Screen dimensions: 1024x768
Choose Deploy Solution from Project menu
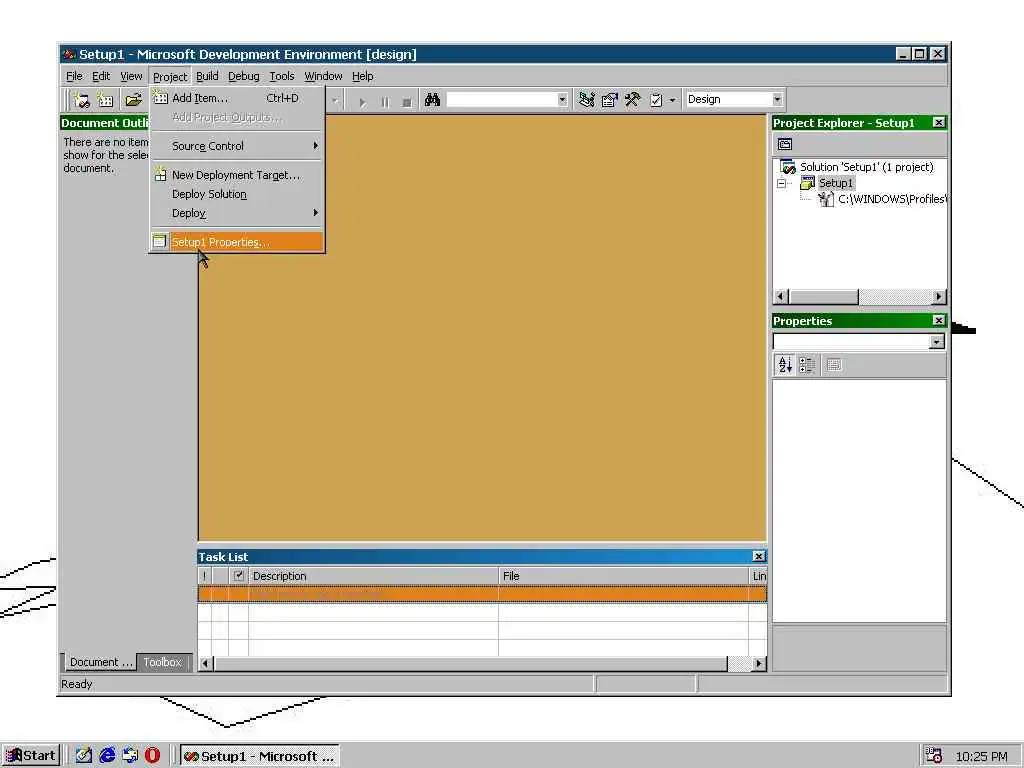[x=237, y=194]
